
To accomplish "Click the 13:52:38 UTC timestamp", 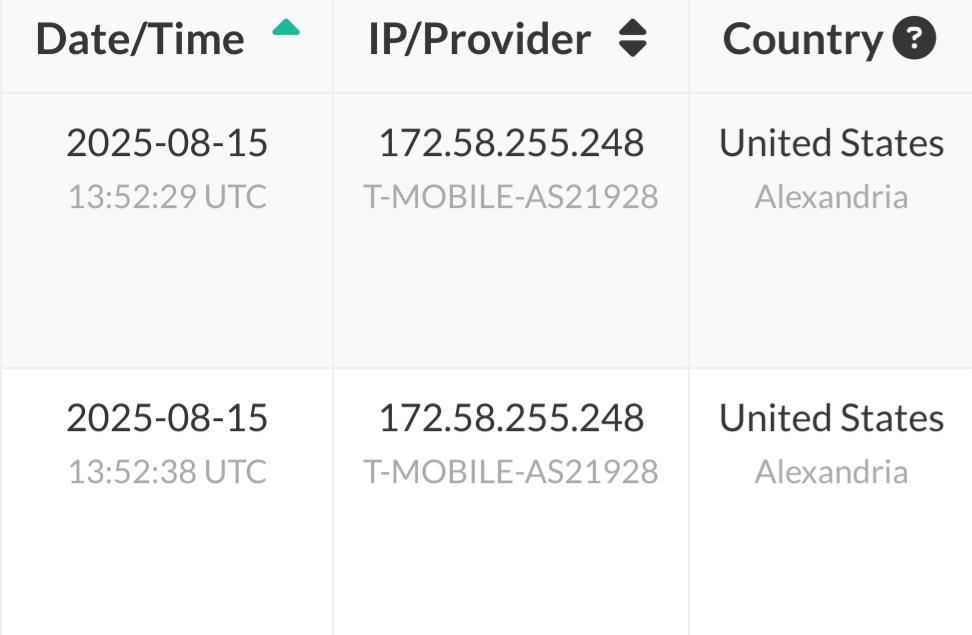I will [x=167, y=471].
